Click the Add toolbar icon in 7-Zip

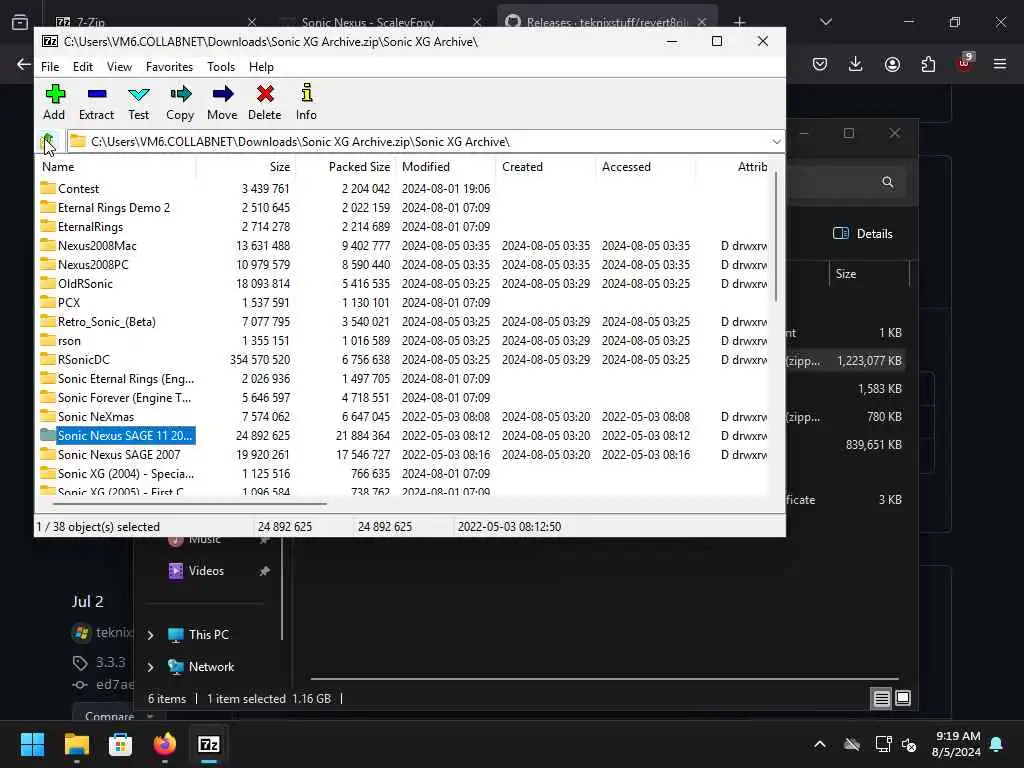[54, 102]
